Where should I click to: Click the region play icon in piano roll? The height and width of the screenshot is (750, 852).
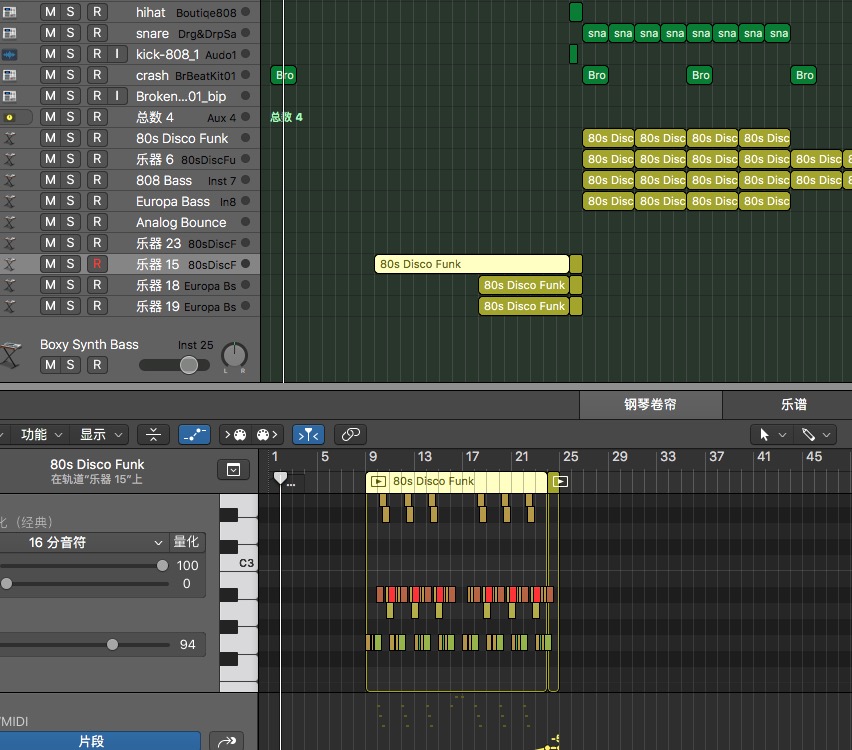[x=378, y=481]
